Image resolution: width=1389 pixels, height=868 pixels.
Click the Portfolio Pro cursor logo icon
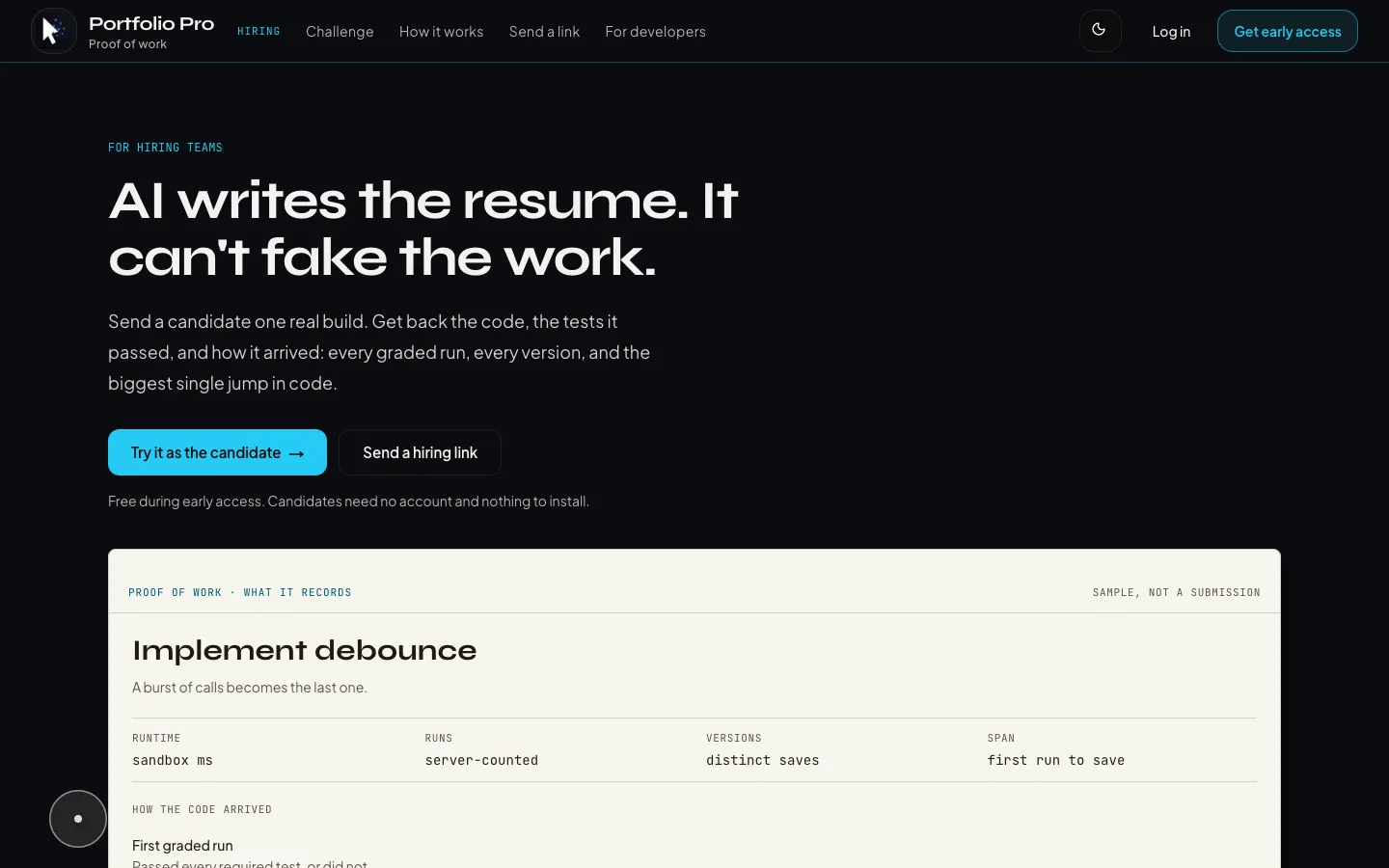[54, 31]
